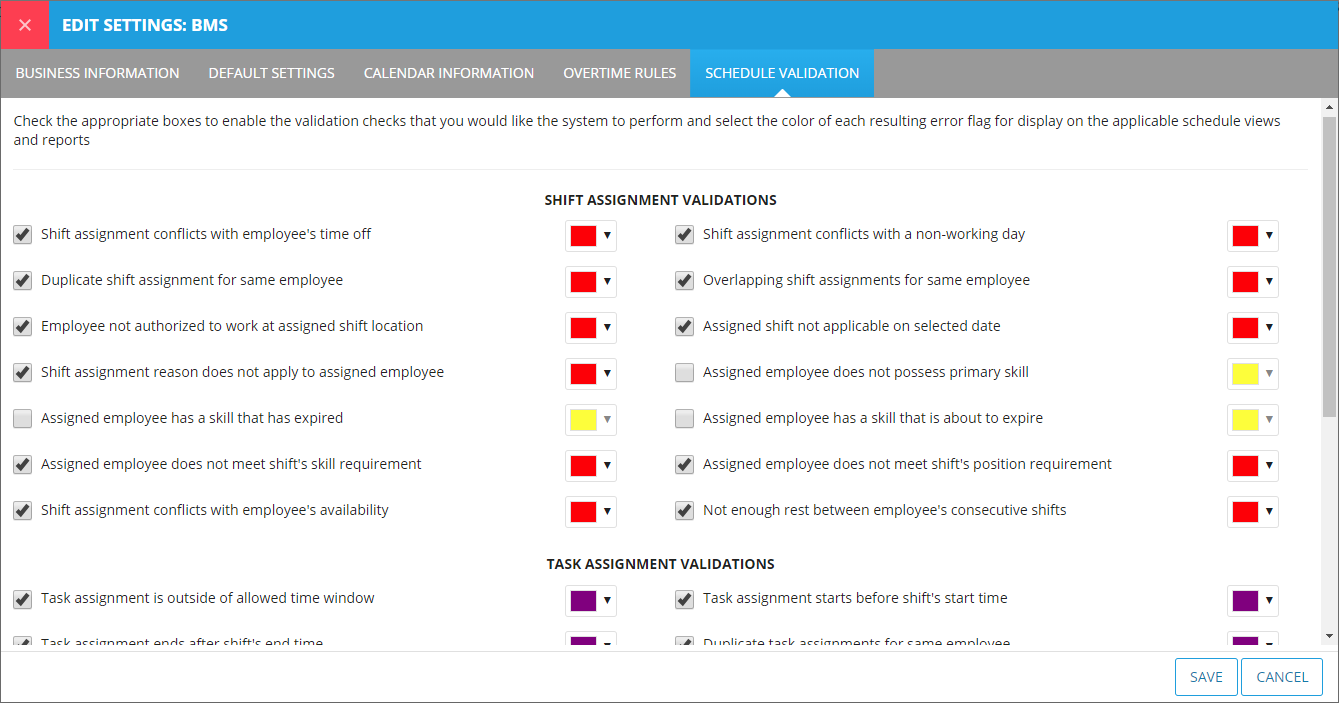The height and width of the screenshot is (703, 1339).
Task: Click the Cancel button
Action: pyautogui.click(x=1282, y=677)
